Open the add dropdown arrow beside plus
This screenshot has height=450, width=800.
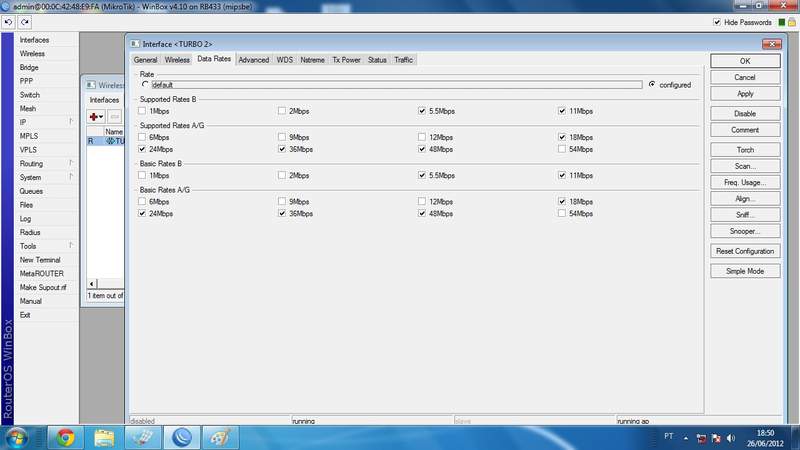[x=101, y=117]
